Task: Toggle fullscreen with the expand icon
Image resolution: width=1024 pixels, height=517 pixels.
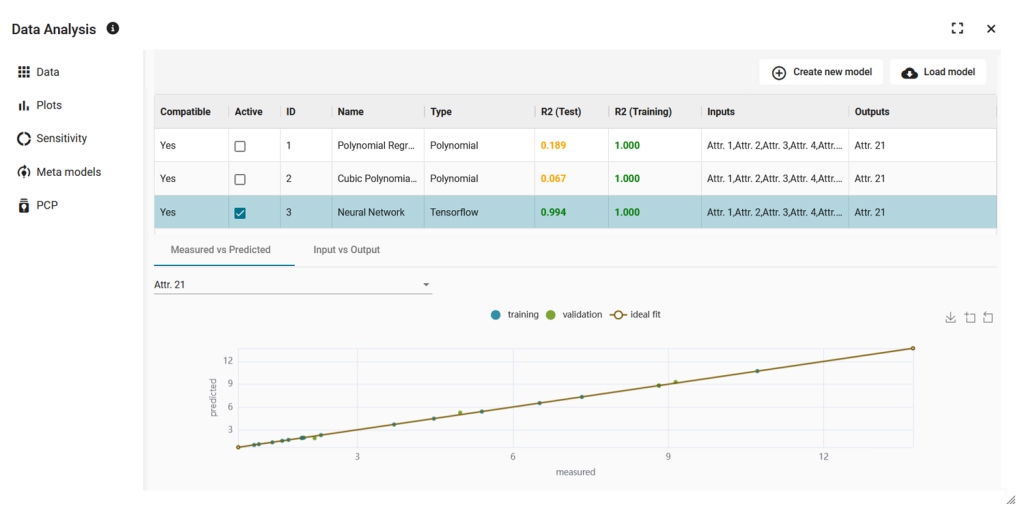Action: pyautogui.click(x=957, y=28)
